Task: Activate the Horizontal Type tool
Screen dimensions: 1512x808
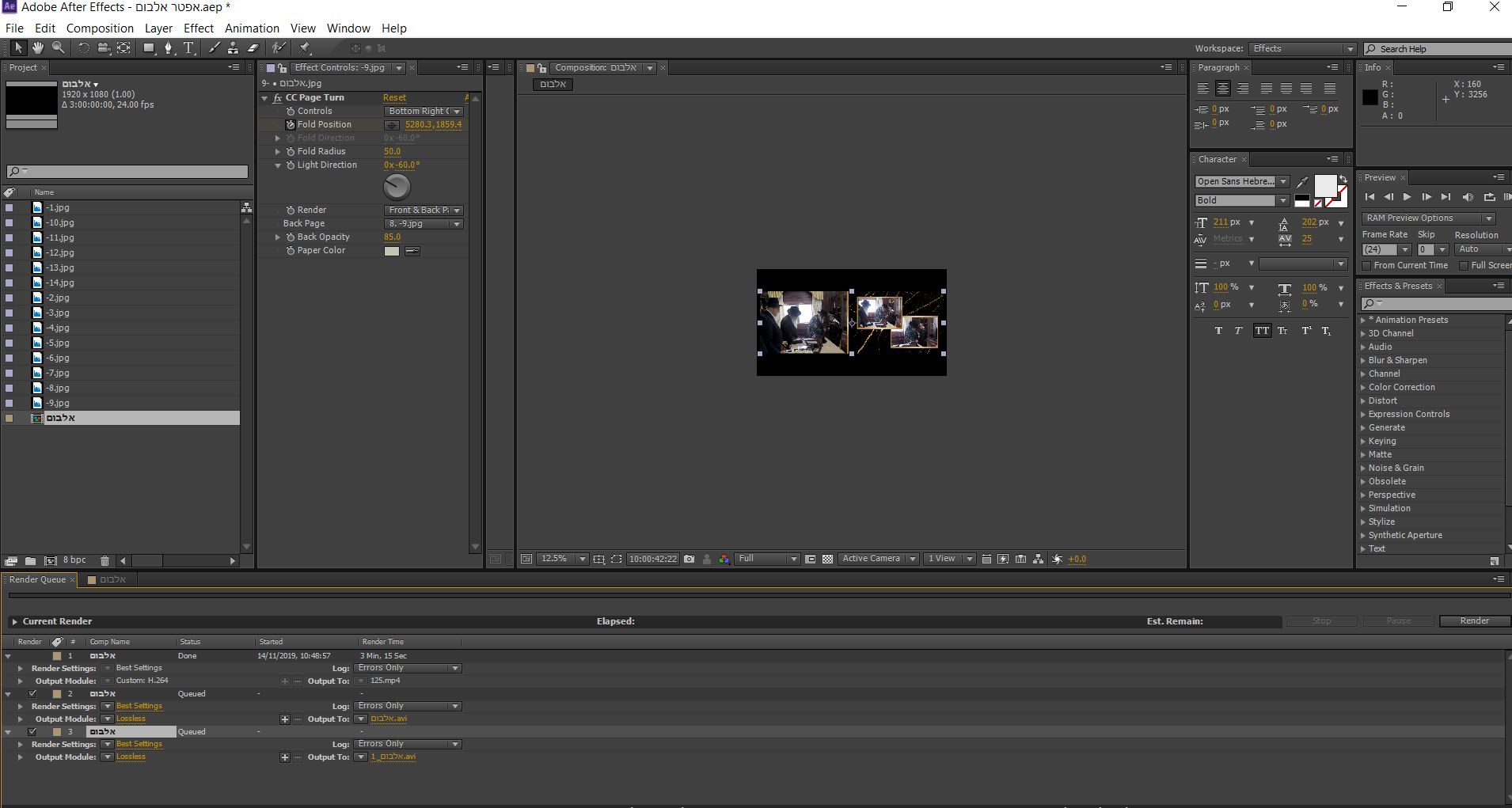Action: (189, 48)
